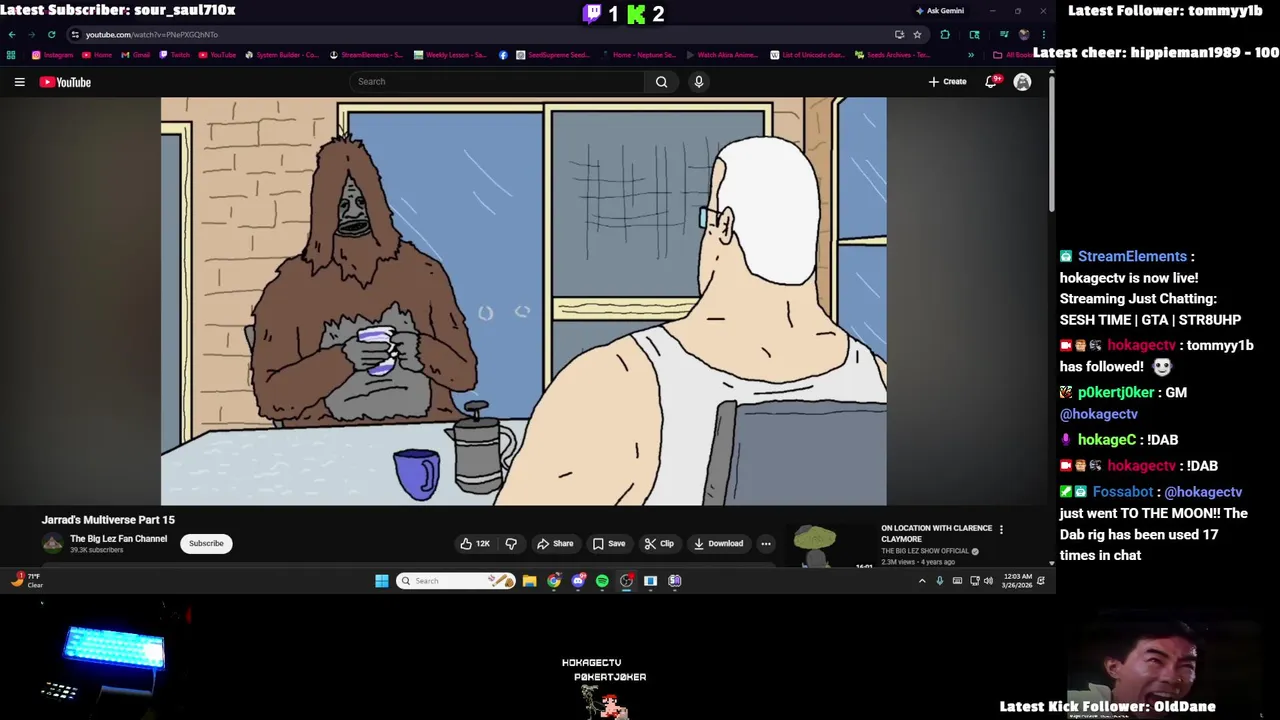Click the Save button
This screenshot has width=1280, height=720.
(609, 544)
